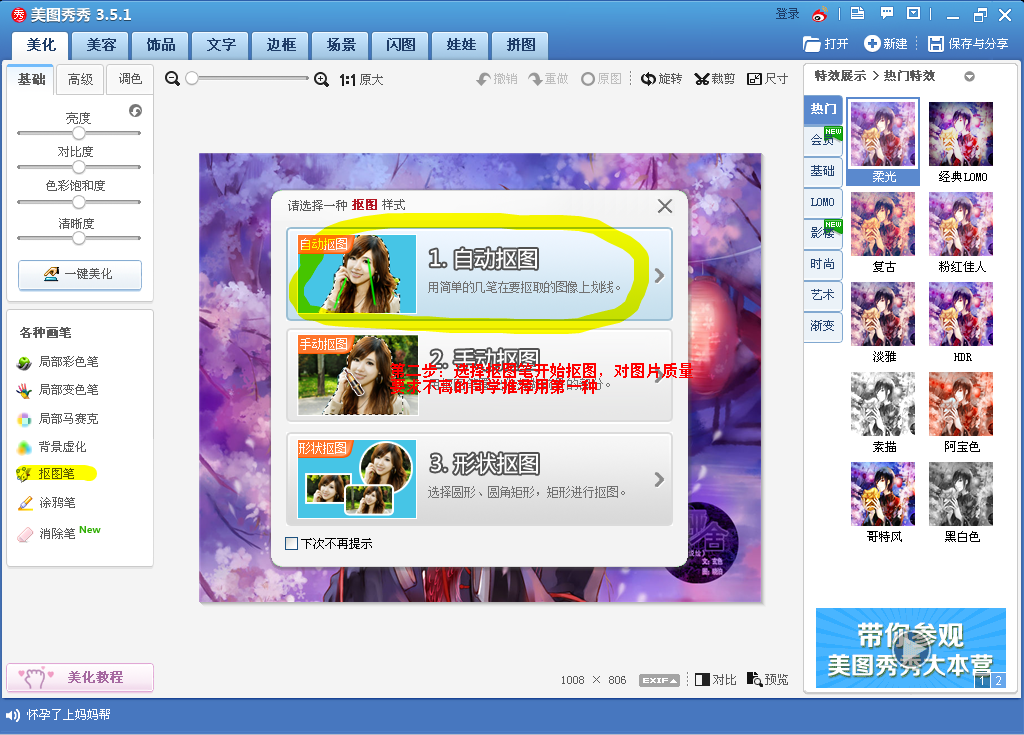Click the 亮度 brightness slider handle
This screenshot has height=735, width=1024.
click(79, 133)
